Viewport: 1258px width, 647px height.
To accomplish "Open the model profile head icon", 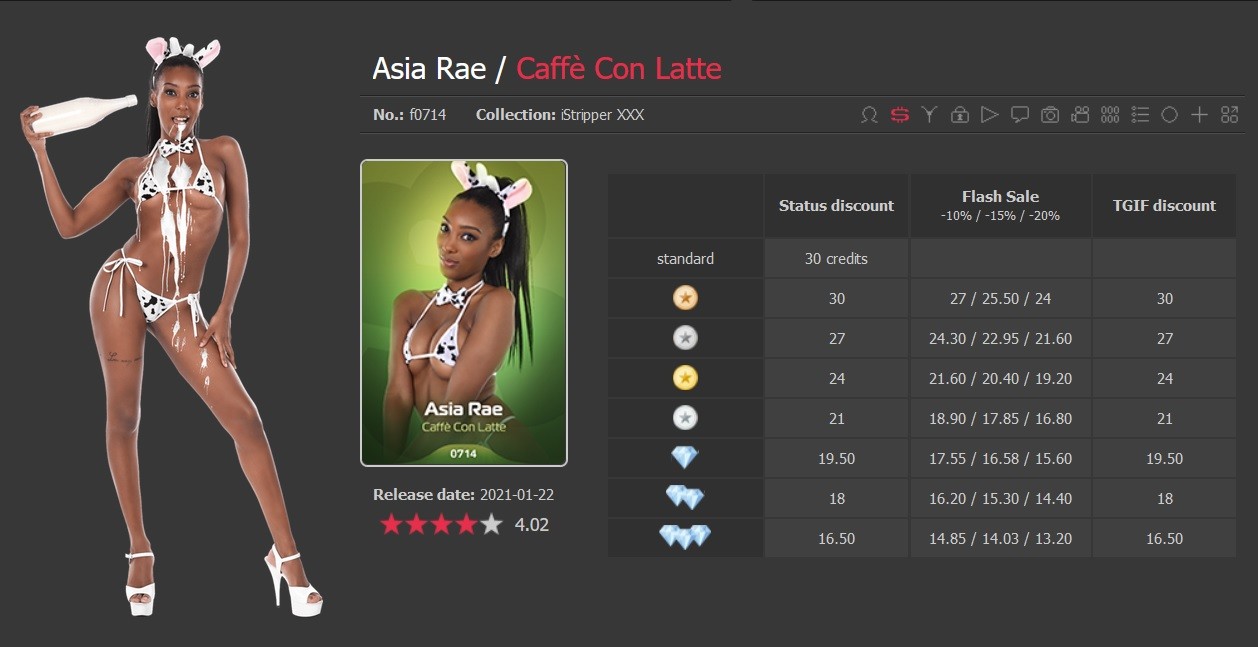I will click(869, 115).
